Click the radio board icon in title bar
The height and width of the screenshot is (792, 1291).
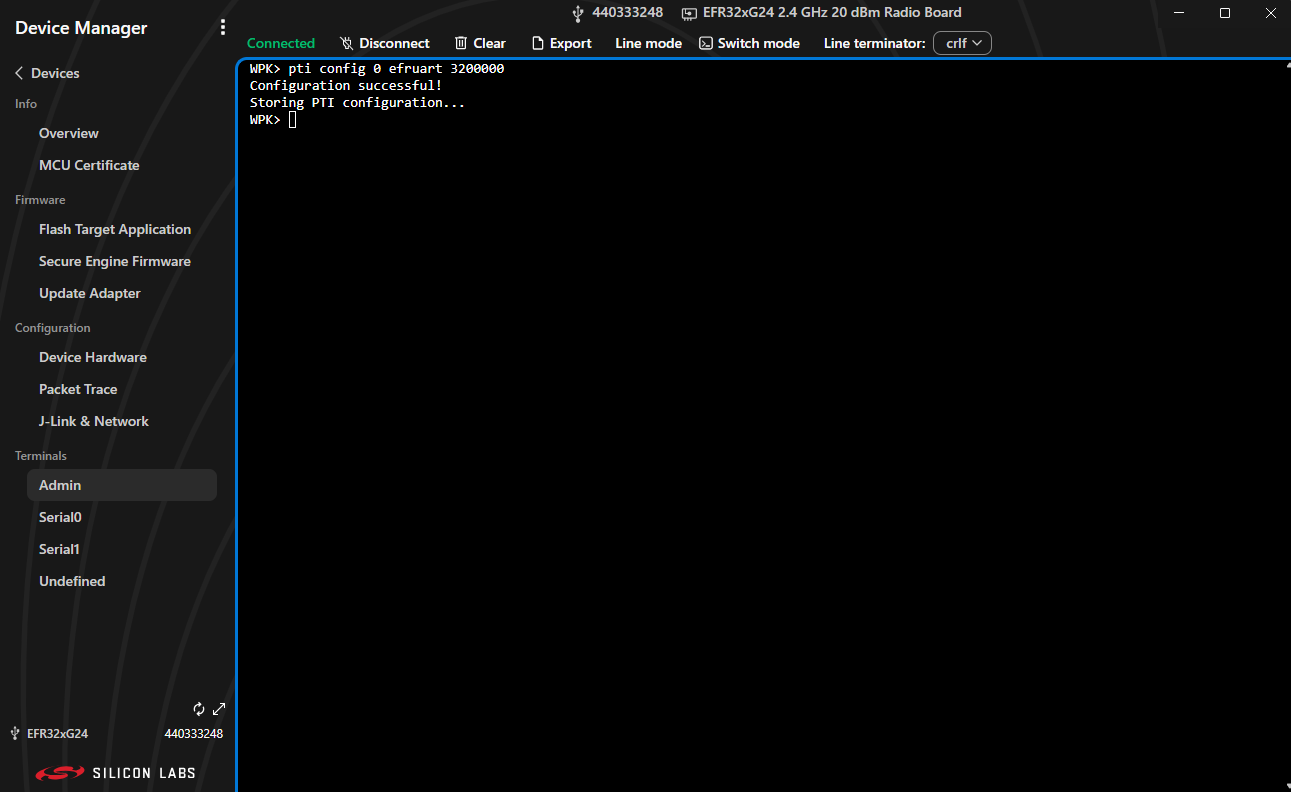coord(689,13)
